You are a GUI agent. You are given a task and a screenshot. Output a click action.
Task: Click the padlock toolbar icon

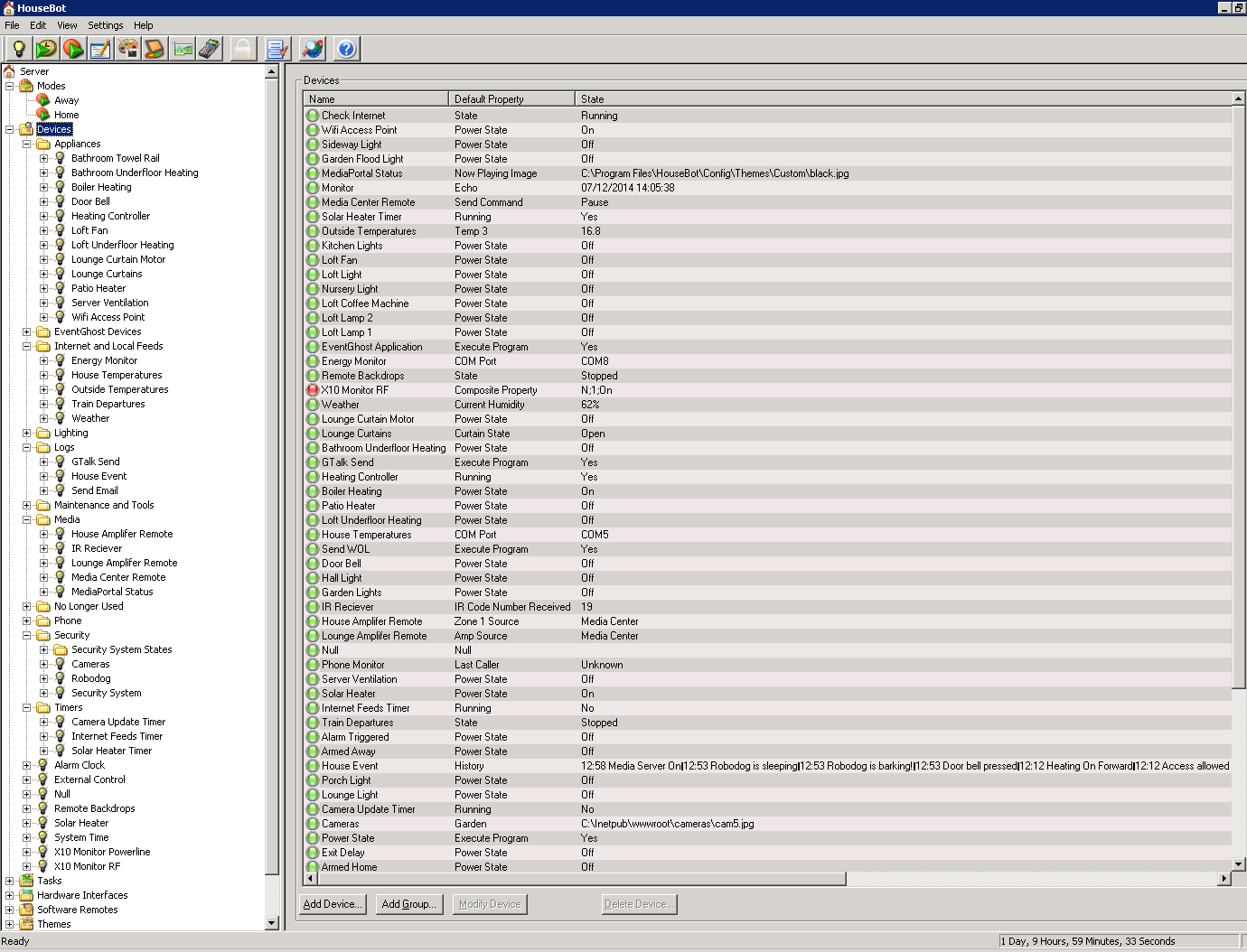tap(242, 49)
